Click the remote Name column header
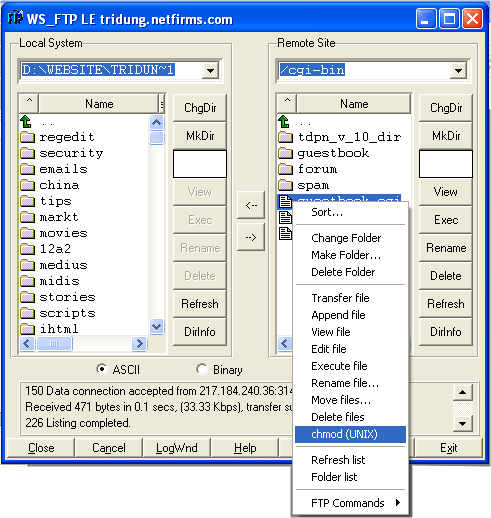This screenshot has width=491, height=518. pos(354,104)
